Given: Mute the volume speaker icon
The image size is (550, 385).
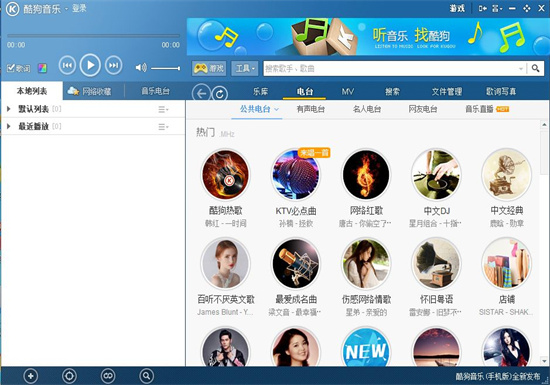Looking at the screenshot, I should pos(141,68).
